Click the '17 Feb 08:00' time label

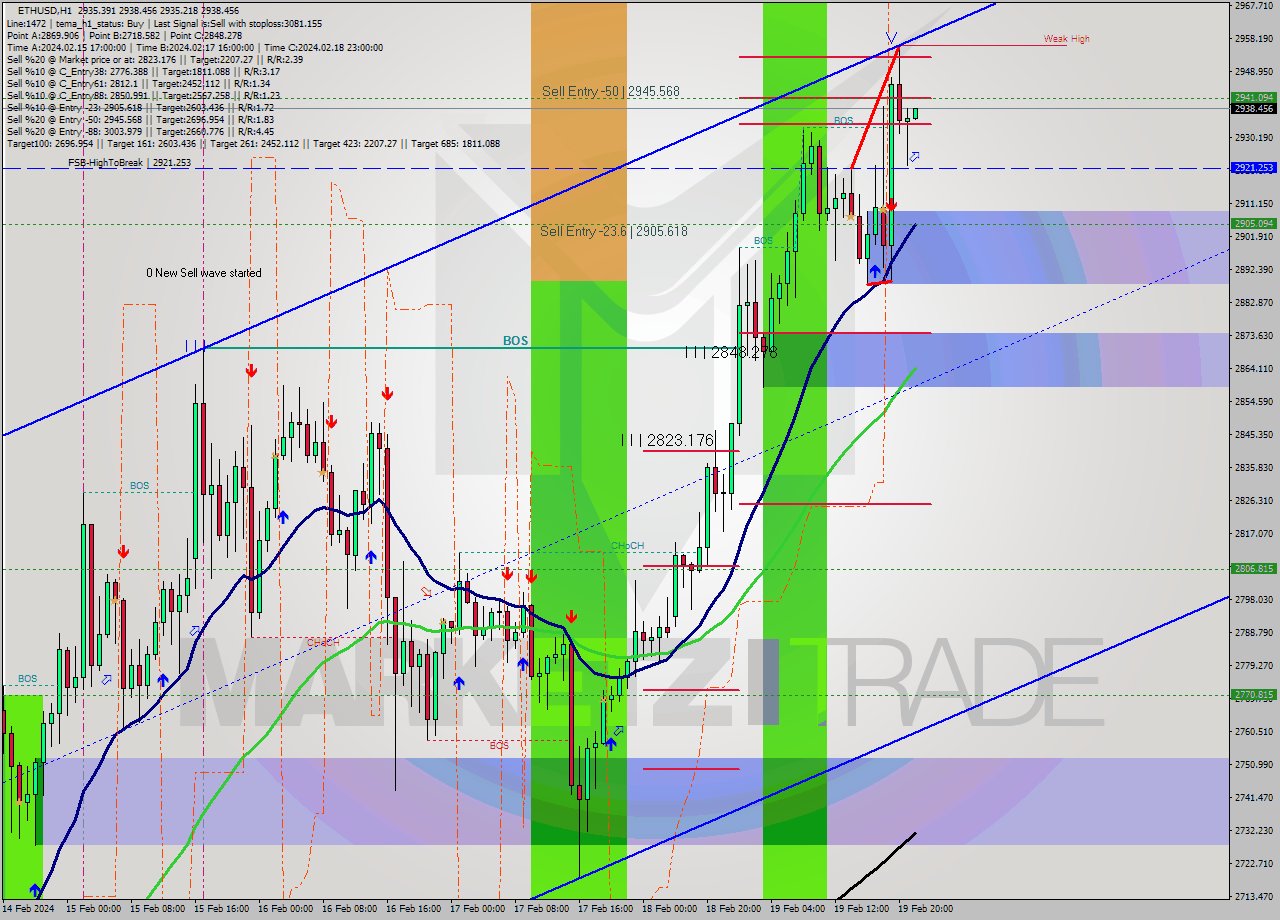[x=541, y=909]
